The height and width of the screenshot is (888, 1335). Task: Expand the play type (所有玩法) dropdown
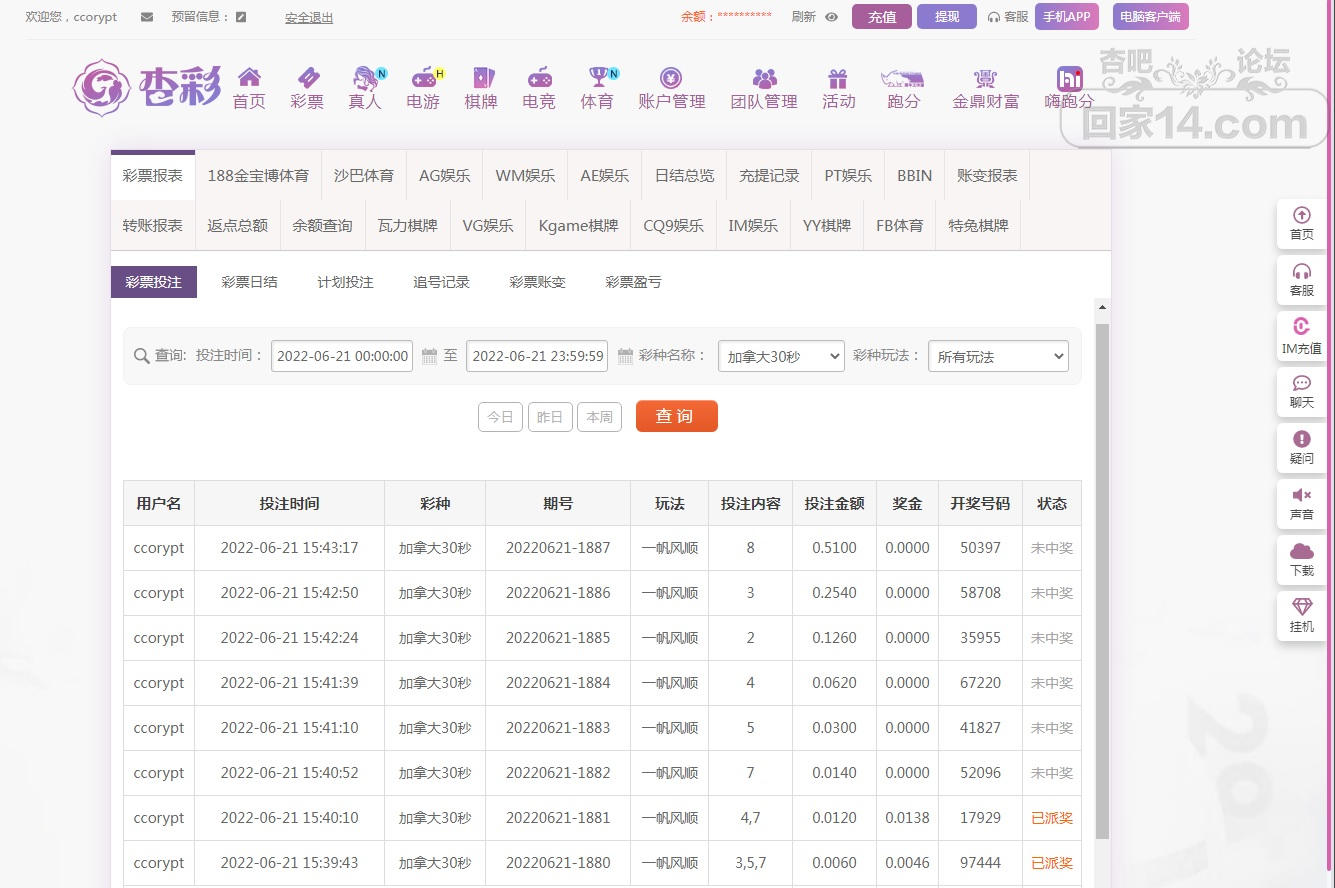pyautogui.click(x=997, y=356)
